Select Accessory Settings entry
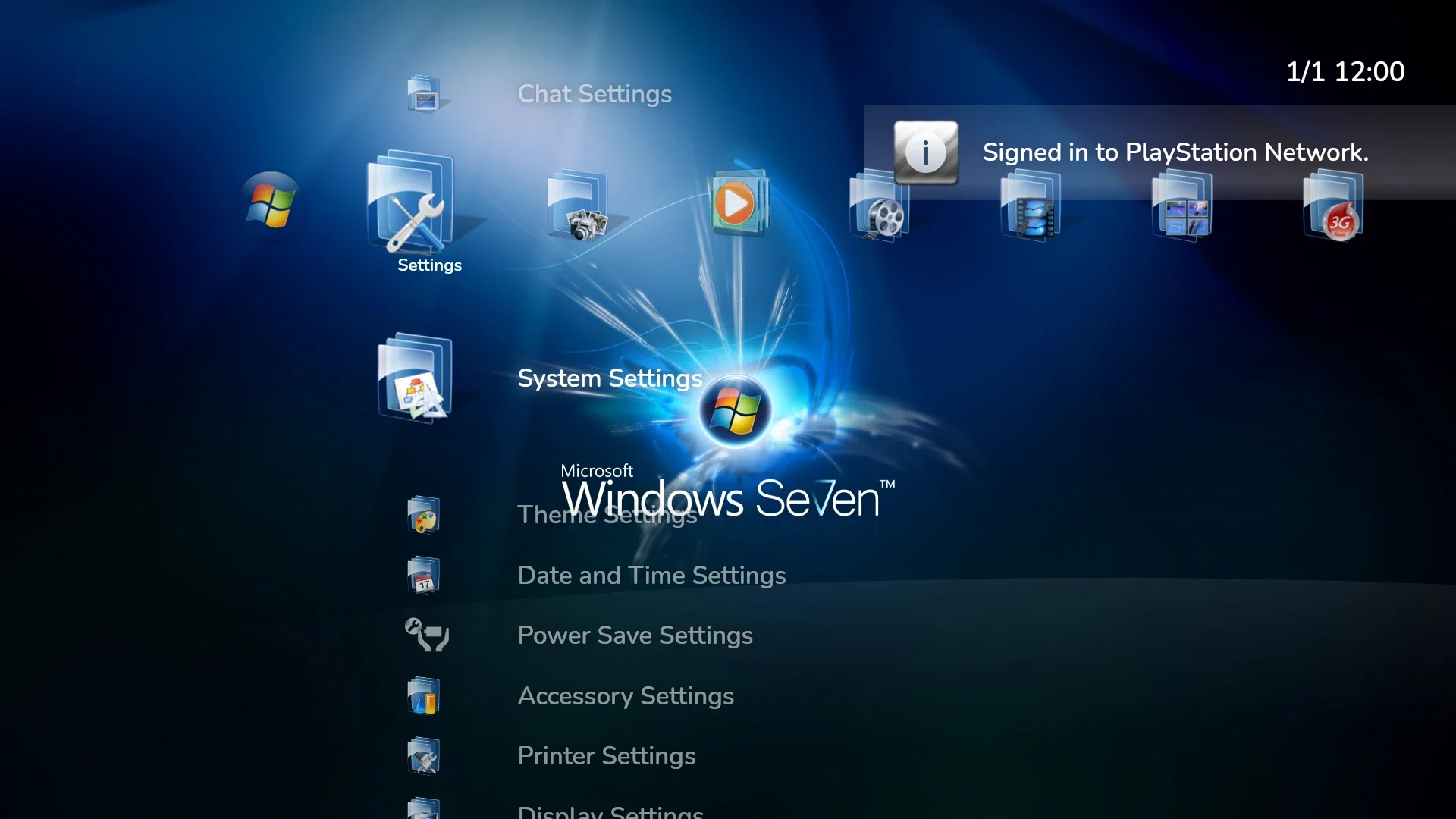This screenshot has width=1456, height=819. 626,696
